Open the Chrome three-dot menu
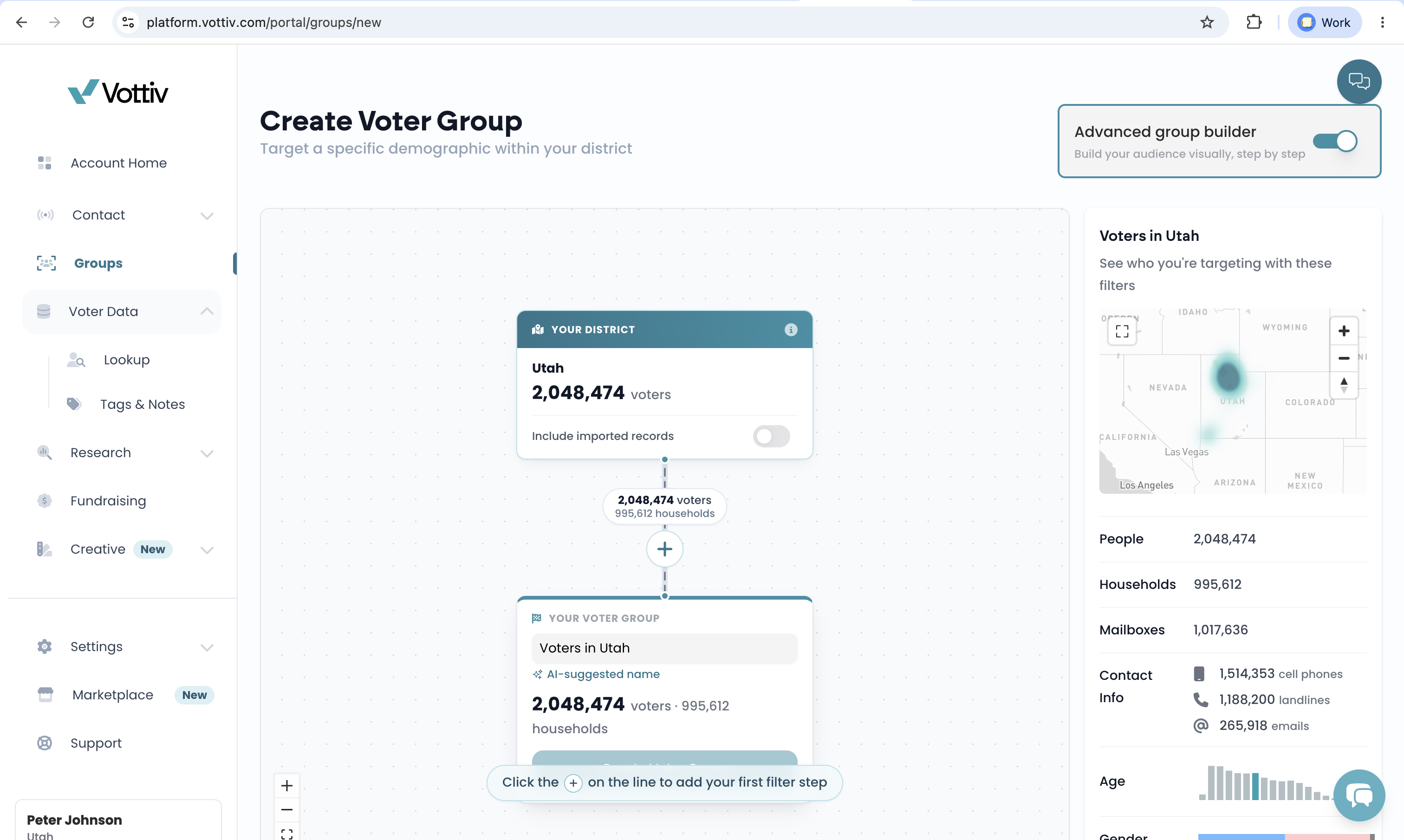Viewport: 1404px width, 840px height. [x=1382, y=22]
